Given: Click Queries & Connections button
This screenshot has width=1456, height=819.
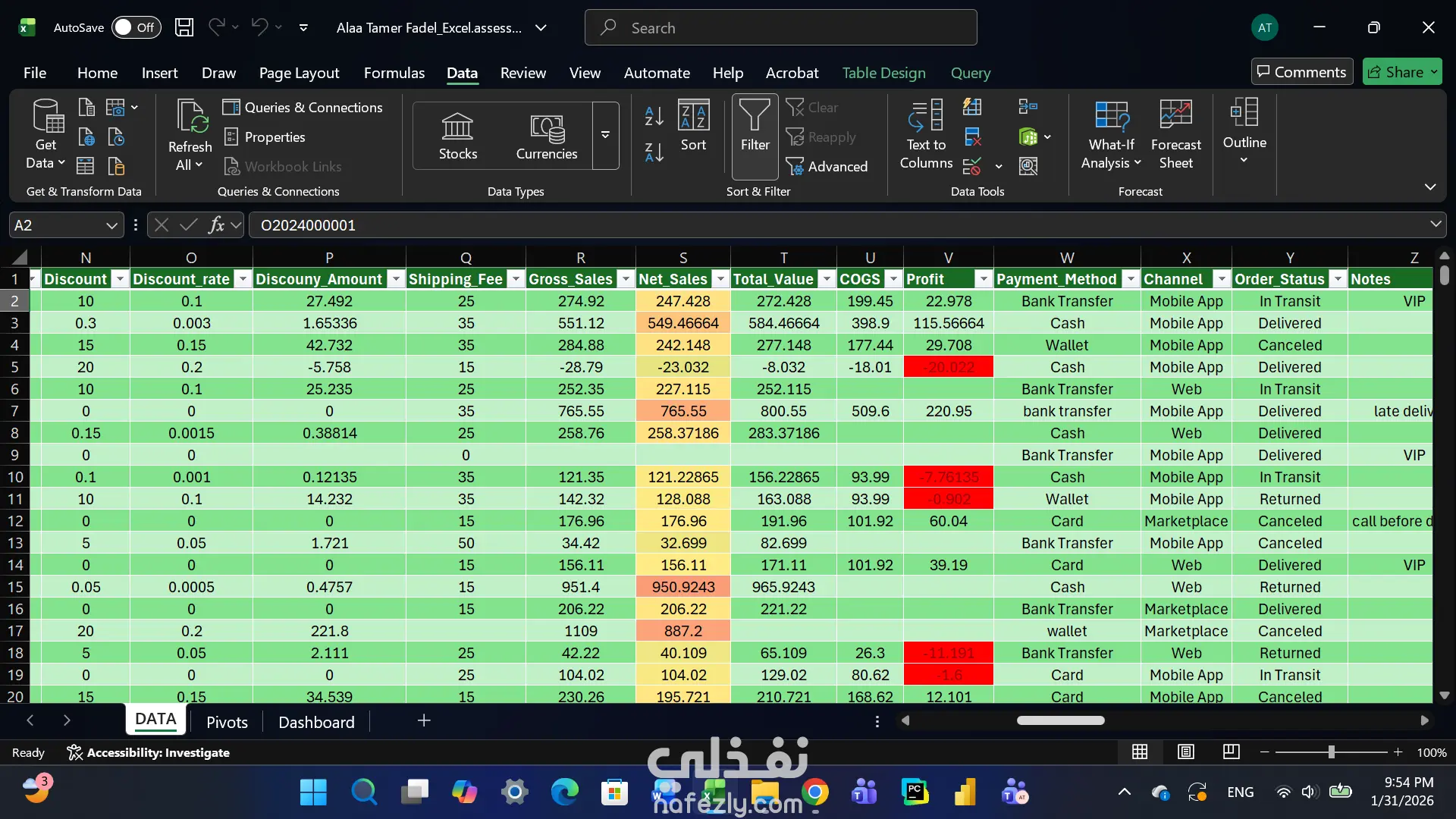Looking at the screenshot, I should 303,107.
